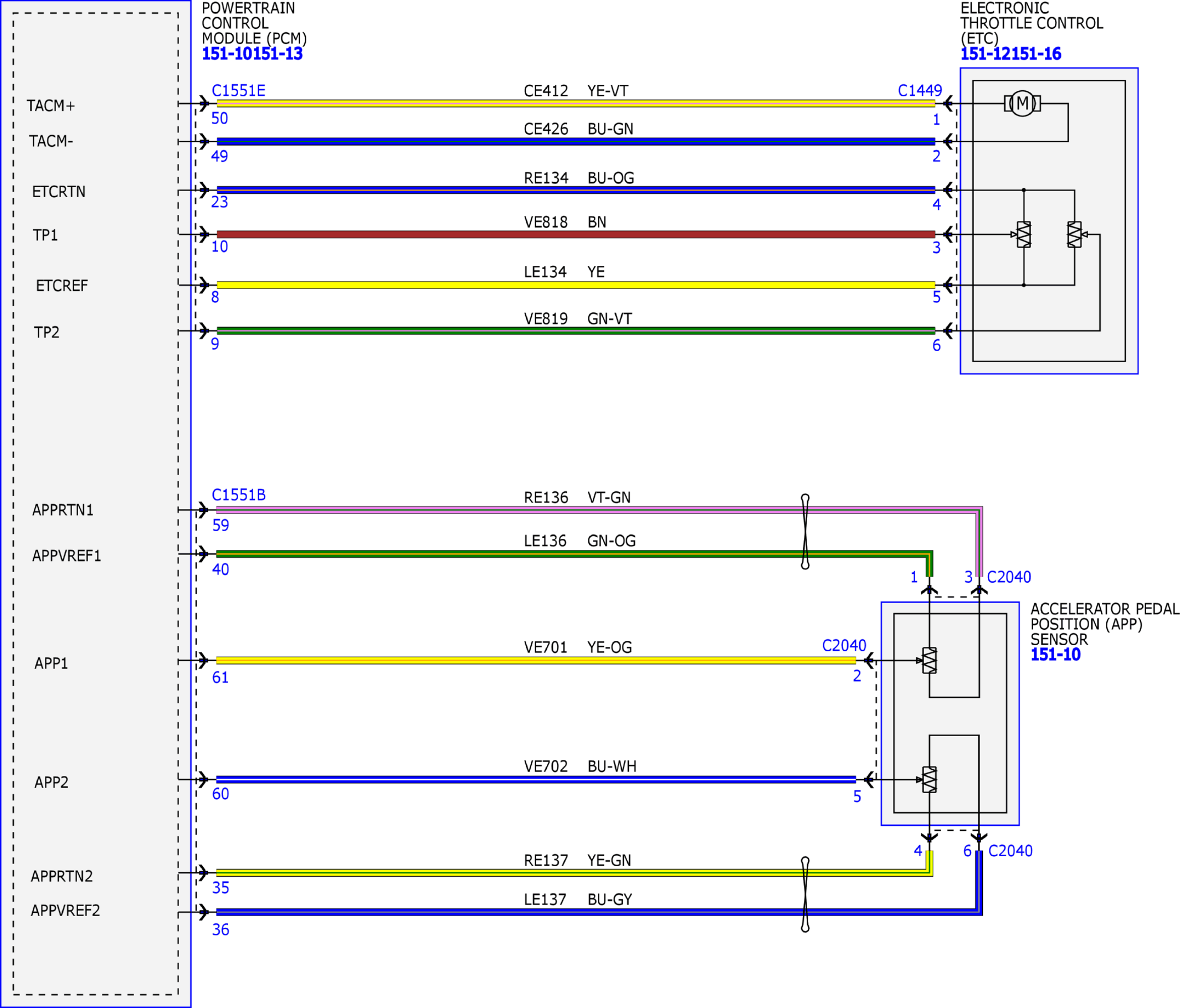The width and height of the screenshot is (1180, 1008).
Task: Click the APP2 signal label
Action: [x=52, y=783]
